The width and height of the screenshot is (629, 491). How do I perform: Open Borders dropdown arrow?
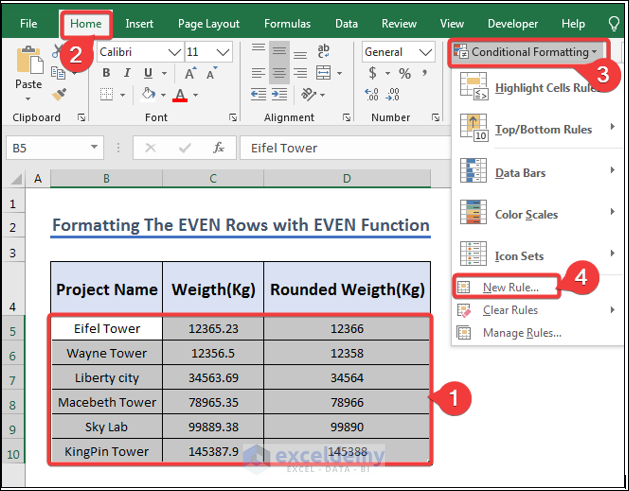123,95
